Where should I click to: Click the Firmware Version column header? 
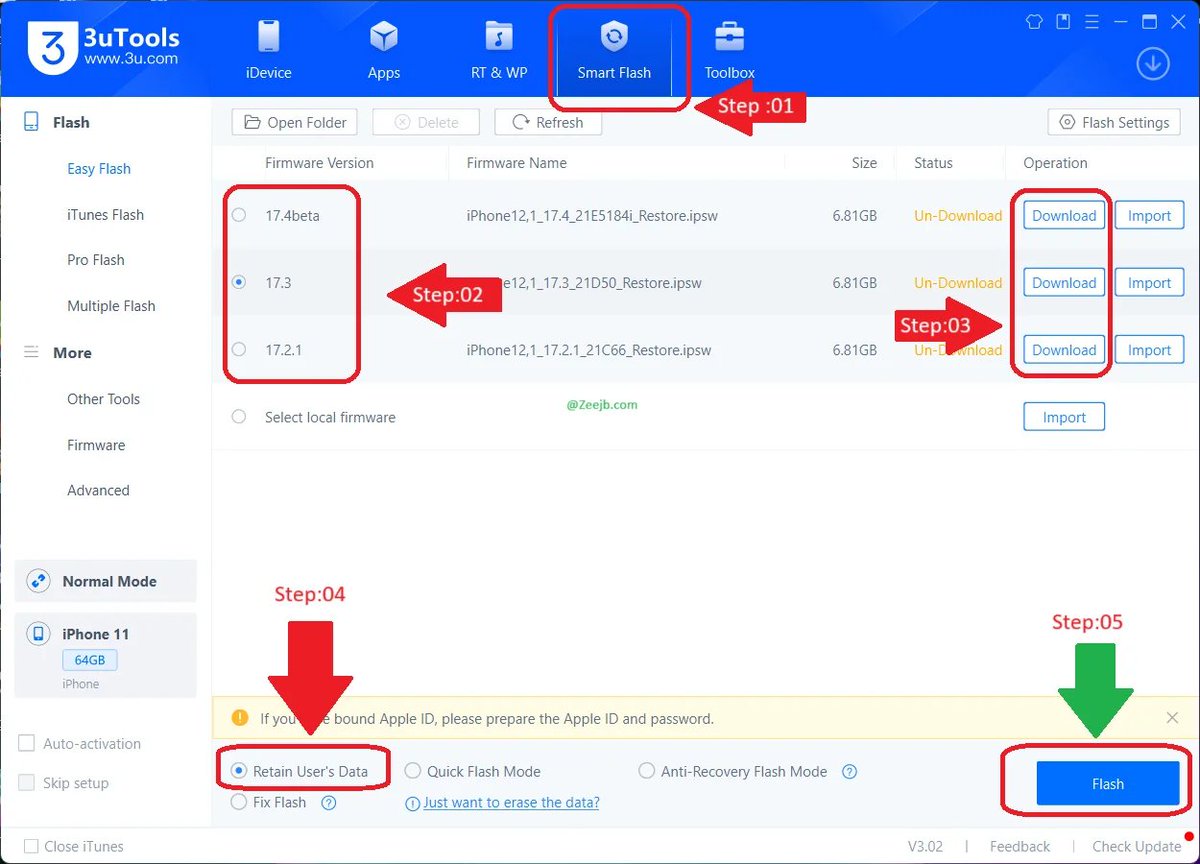click(x=319, y=163)
